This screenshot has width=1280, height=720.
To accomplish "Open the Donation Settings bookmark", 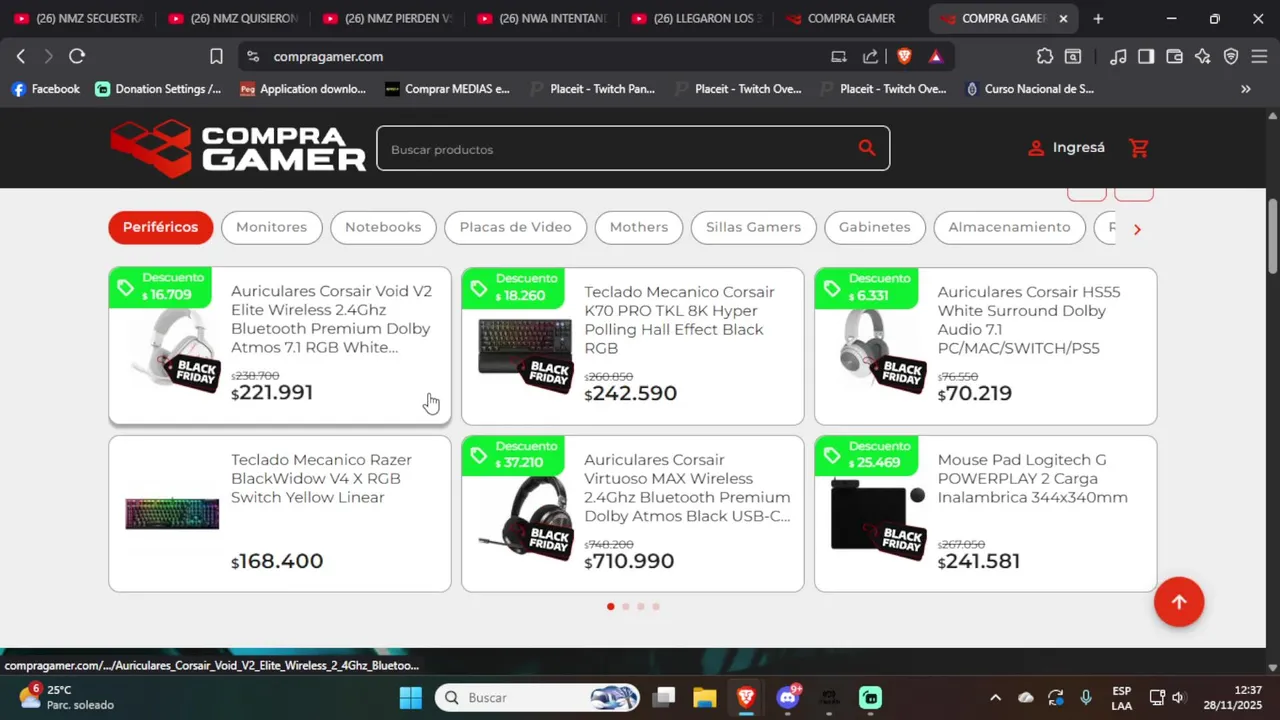I will pos(158,89).
